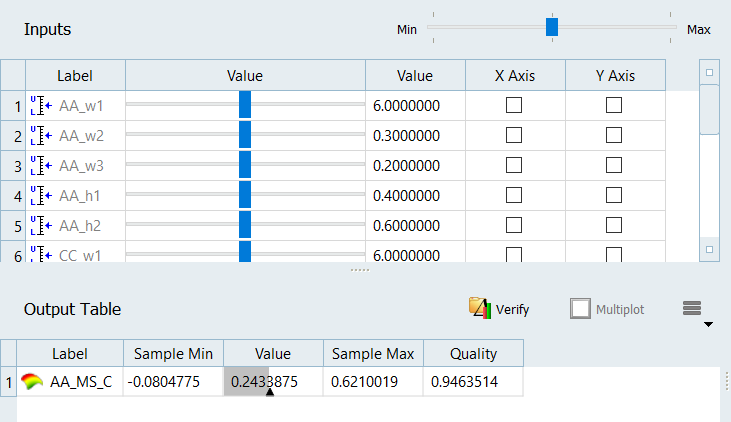
Task: Click the Quality cell 0.9463514
Action: tap(473, 381)
